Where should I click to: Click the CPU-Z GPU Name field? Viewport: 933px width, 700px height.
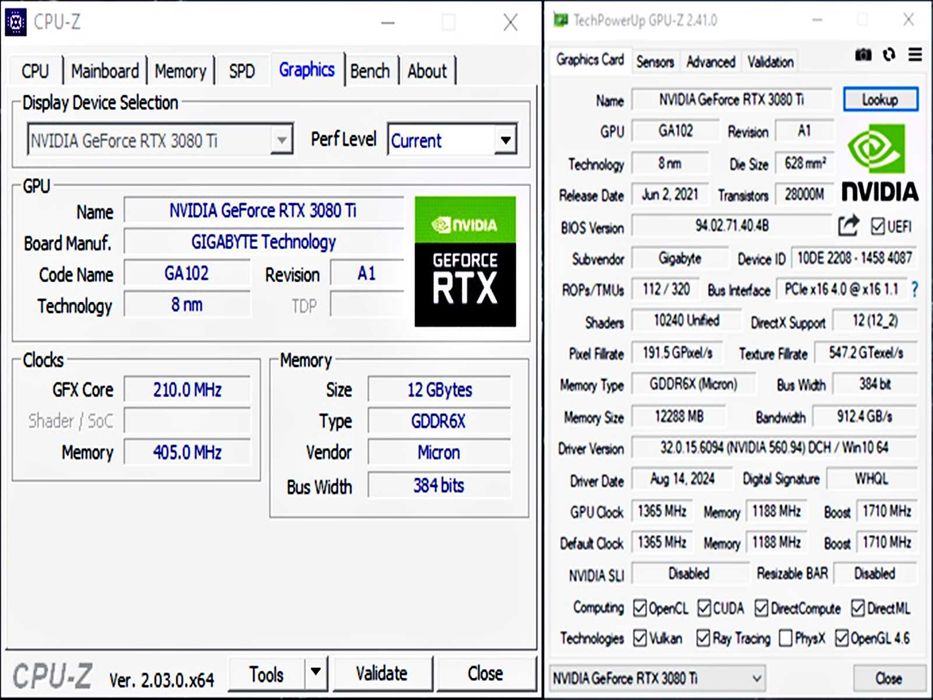(x=263, y=210)
